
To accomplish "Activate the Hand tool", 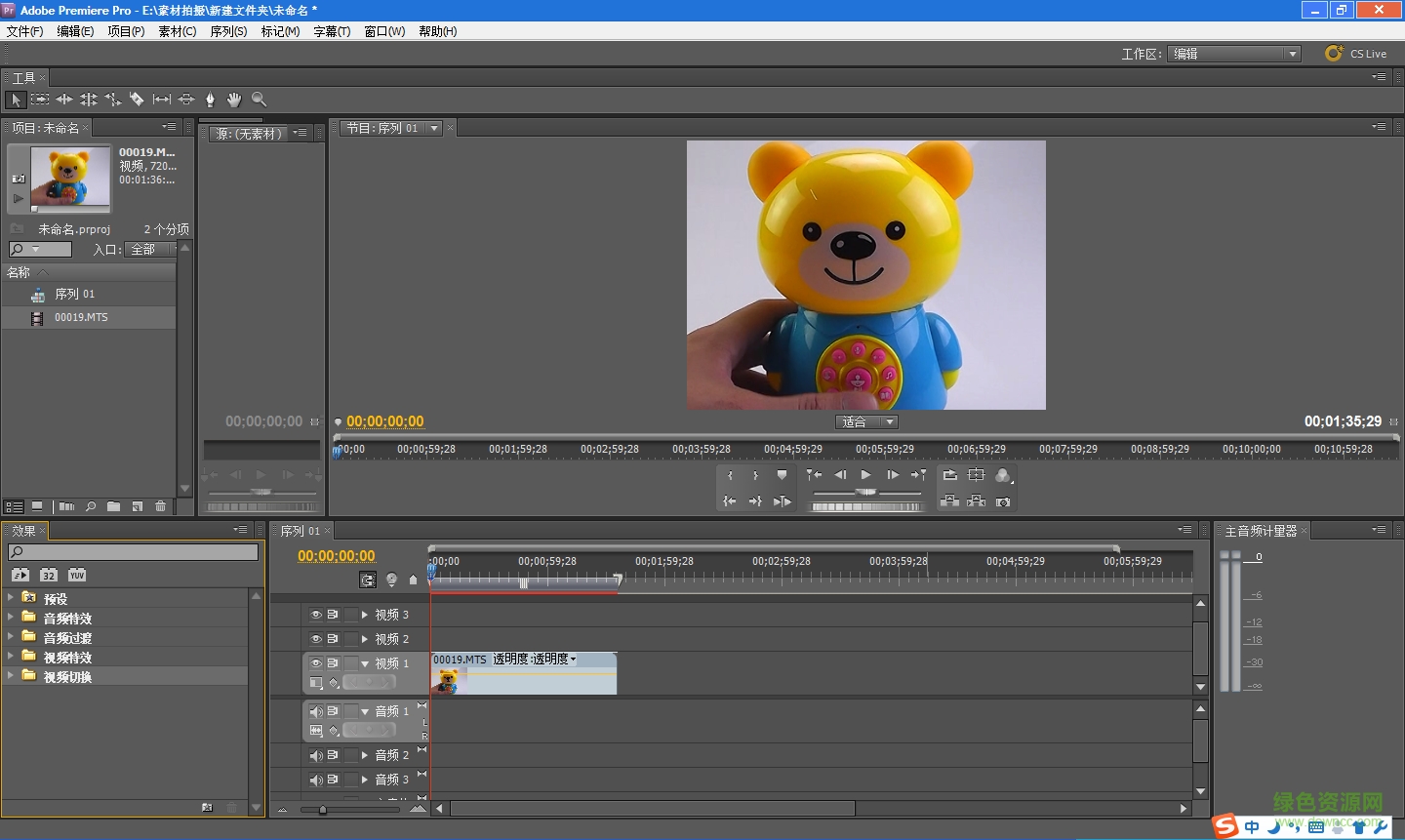I will [x=234, y=99].
